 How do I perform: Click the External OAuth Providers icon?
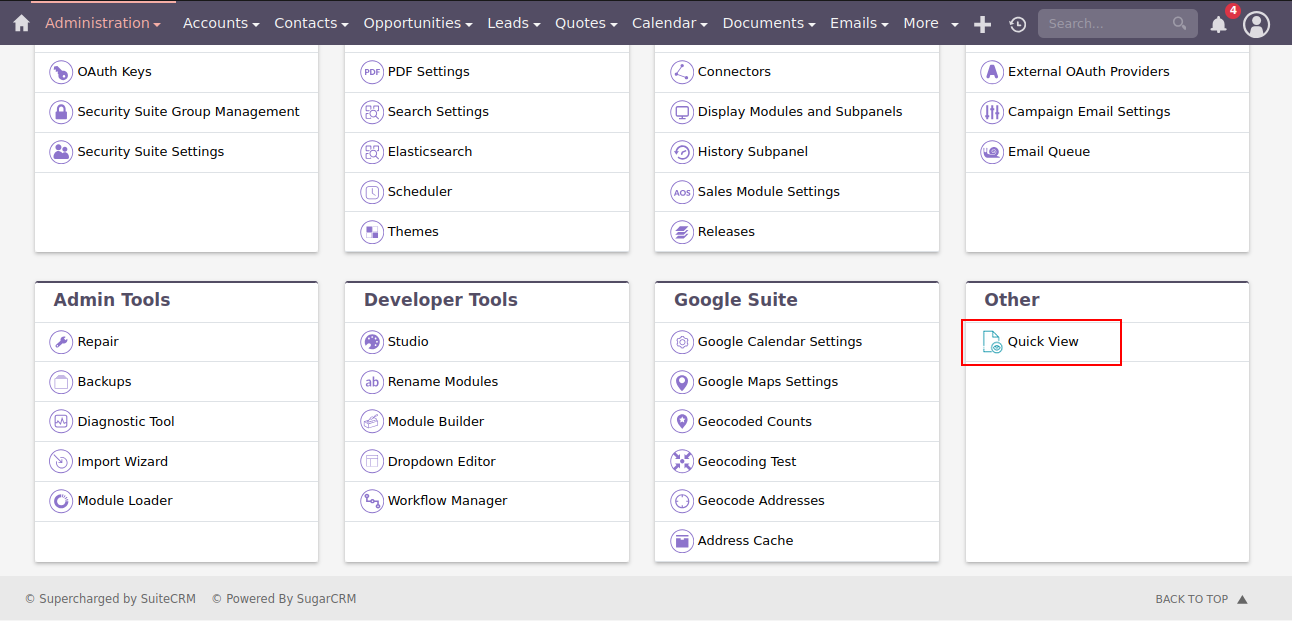(992, 72)
